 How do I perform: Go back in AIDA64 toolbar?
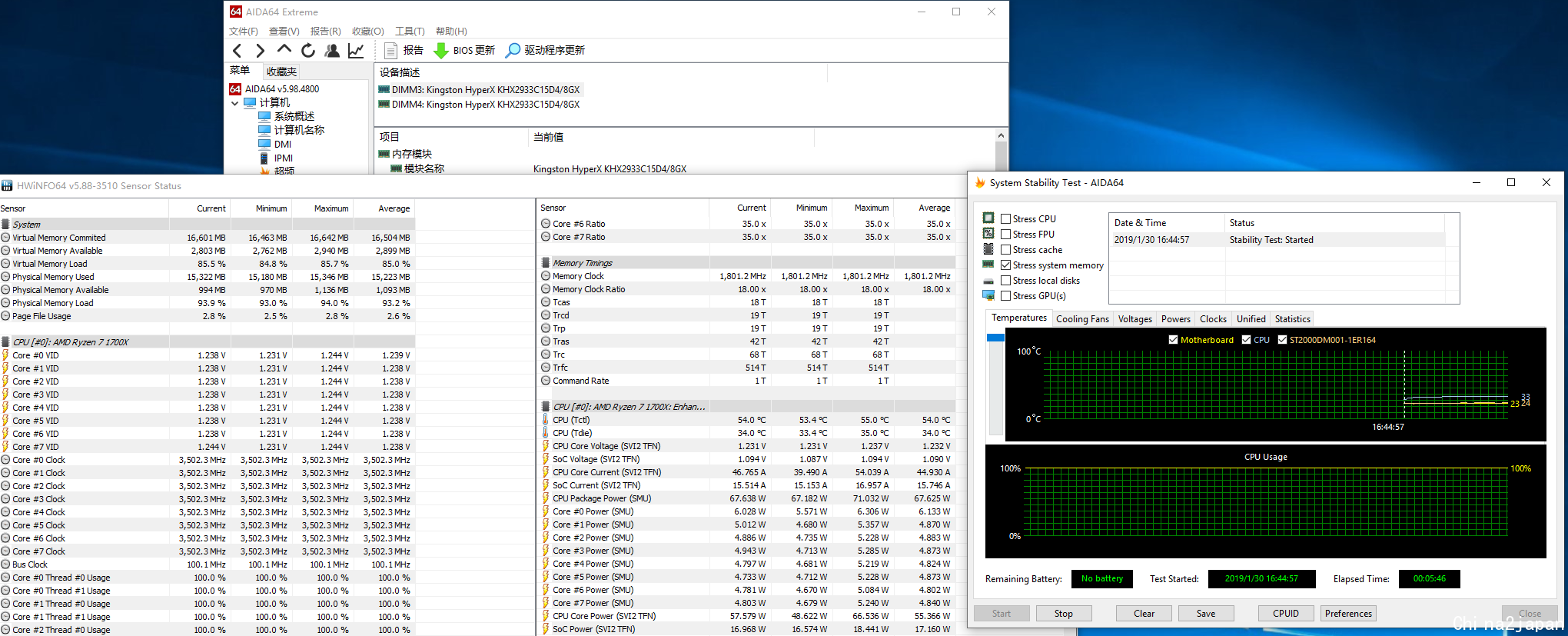pos(238,51)
